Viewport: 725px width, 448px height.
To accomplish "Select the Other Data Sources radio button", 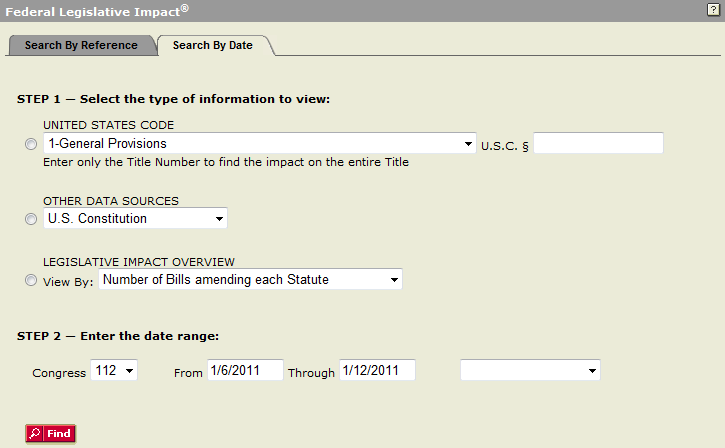I will coord(31,219).
